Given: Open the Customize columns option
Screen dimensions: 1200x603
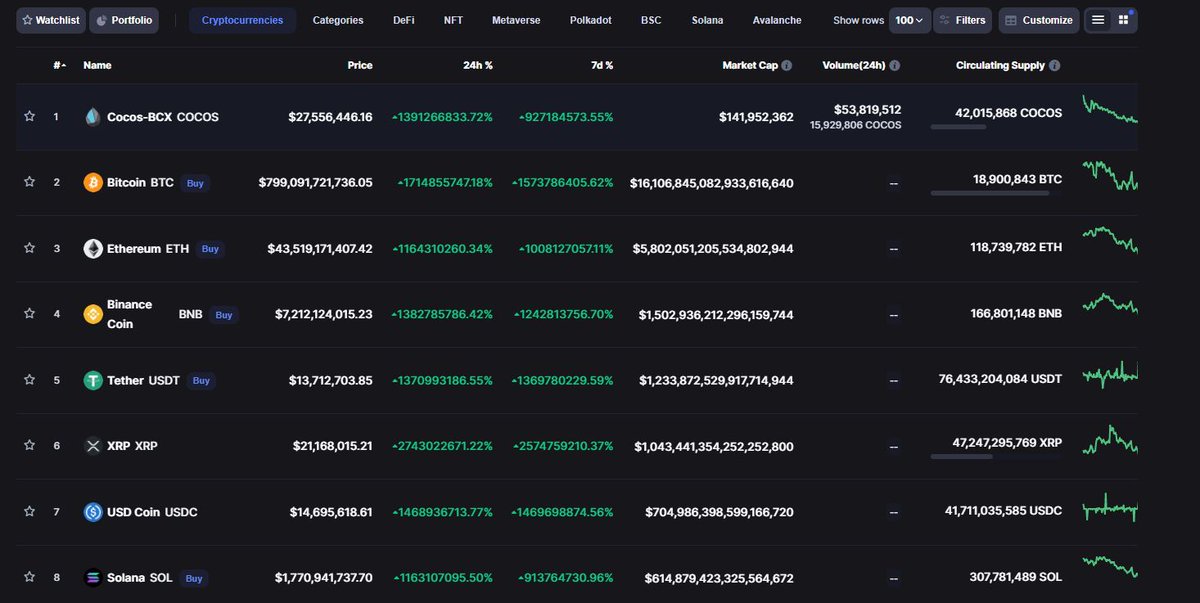Looking at the screenshot, I should tap(1038, 20).
